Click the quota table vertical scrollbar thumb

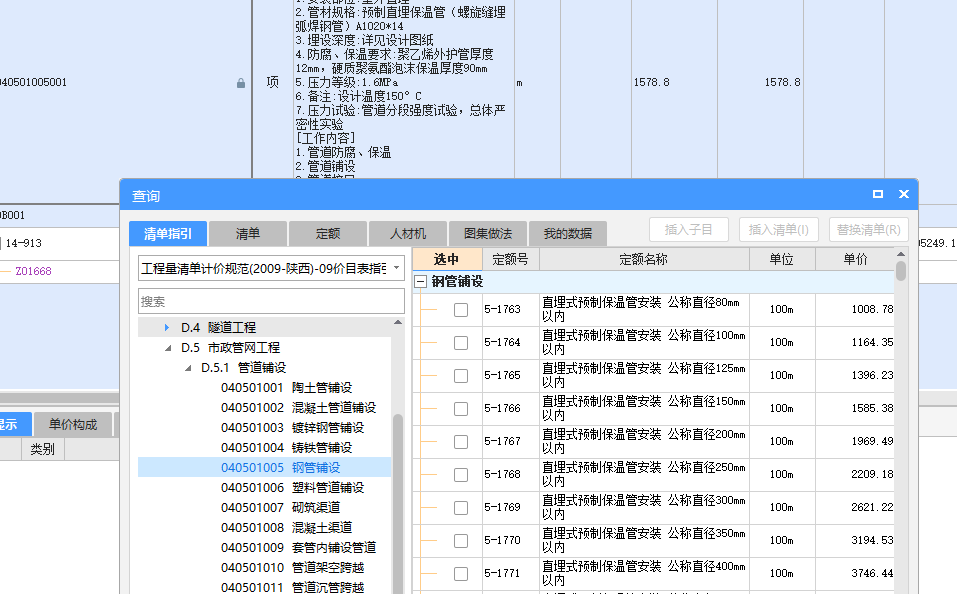click(x=901, y=270)
